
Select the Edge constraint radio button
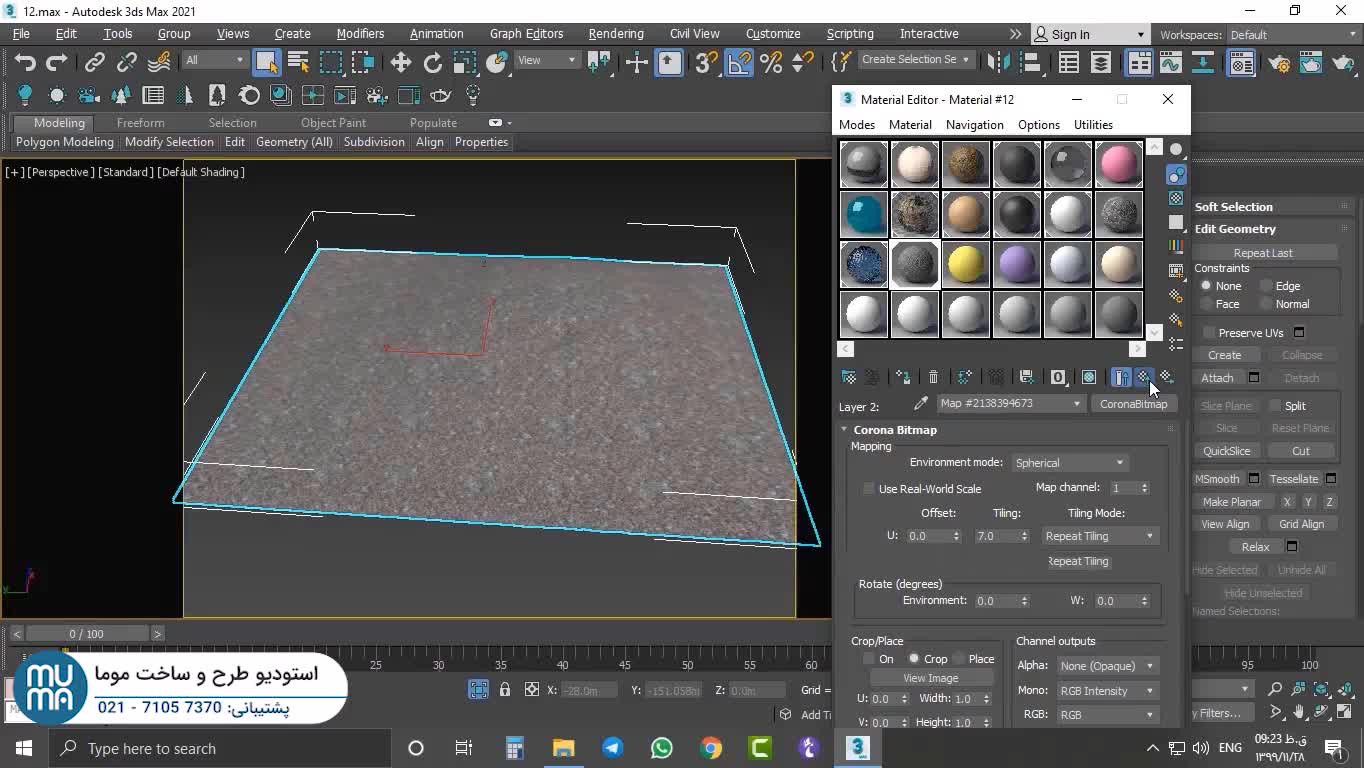pyautogui.click(x=1266, y=286)
